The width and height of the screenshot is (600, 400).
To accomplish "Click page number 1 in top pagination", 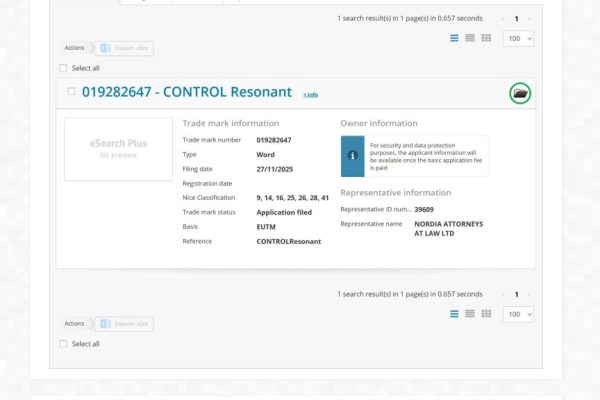I will click(516, 18).
